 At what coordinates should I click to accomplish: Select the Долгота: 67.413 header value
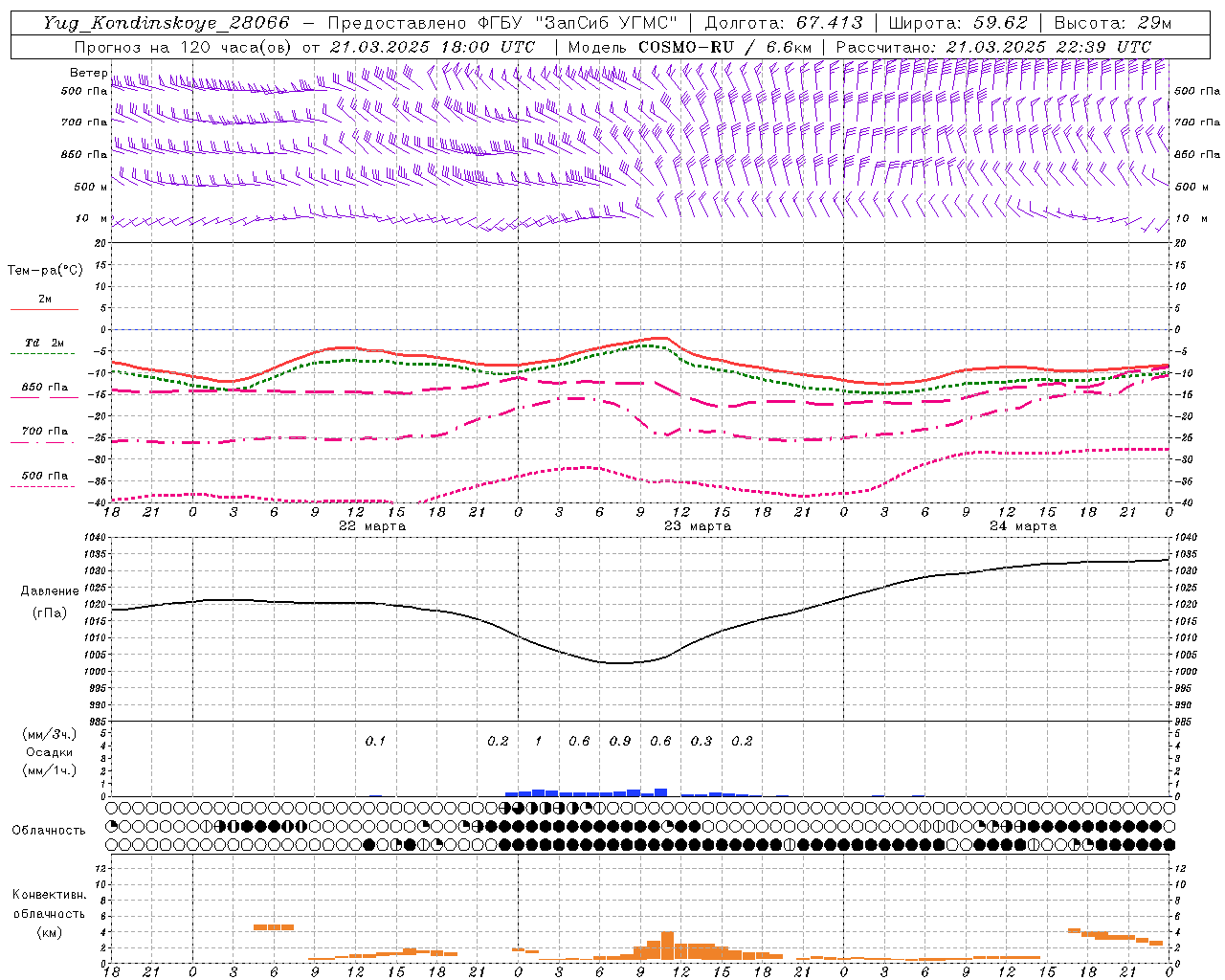pos(784,23)
